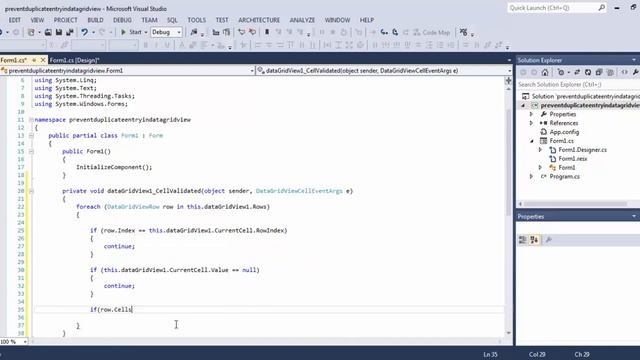Click the Undo arrow icon
The image size is (640, 360).
(84, 32)
